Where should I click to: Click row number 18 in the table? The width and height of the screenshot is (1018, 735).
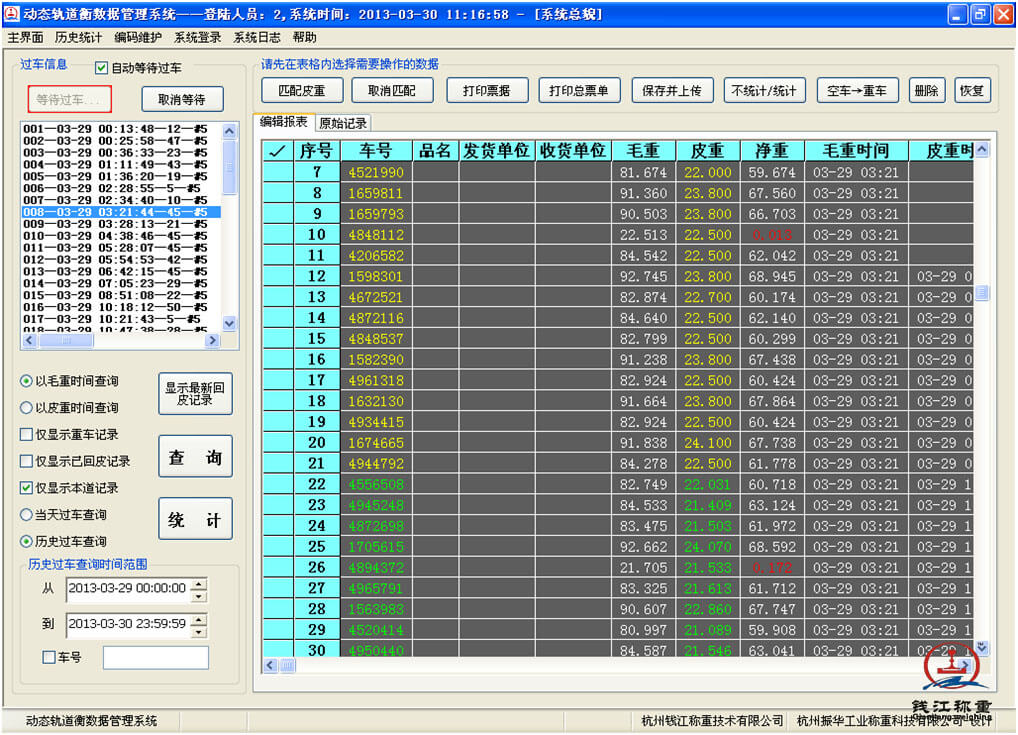click(317, 401)
